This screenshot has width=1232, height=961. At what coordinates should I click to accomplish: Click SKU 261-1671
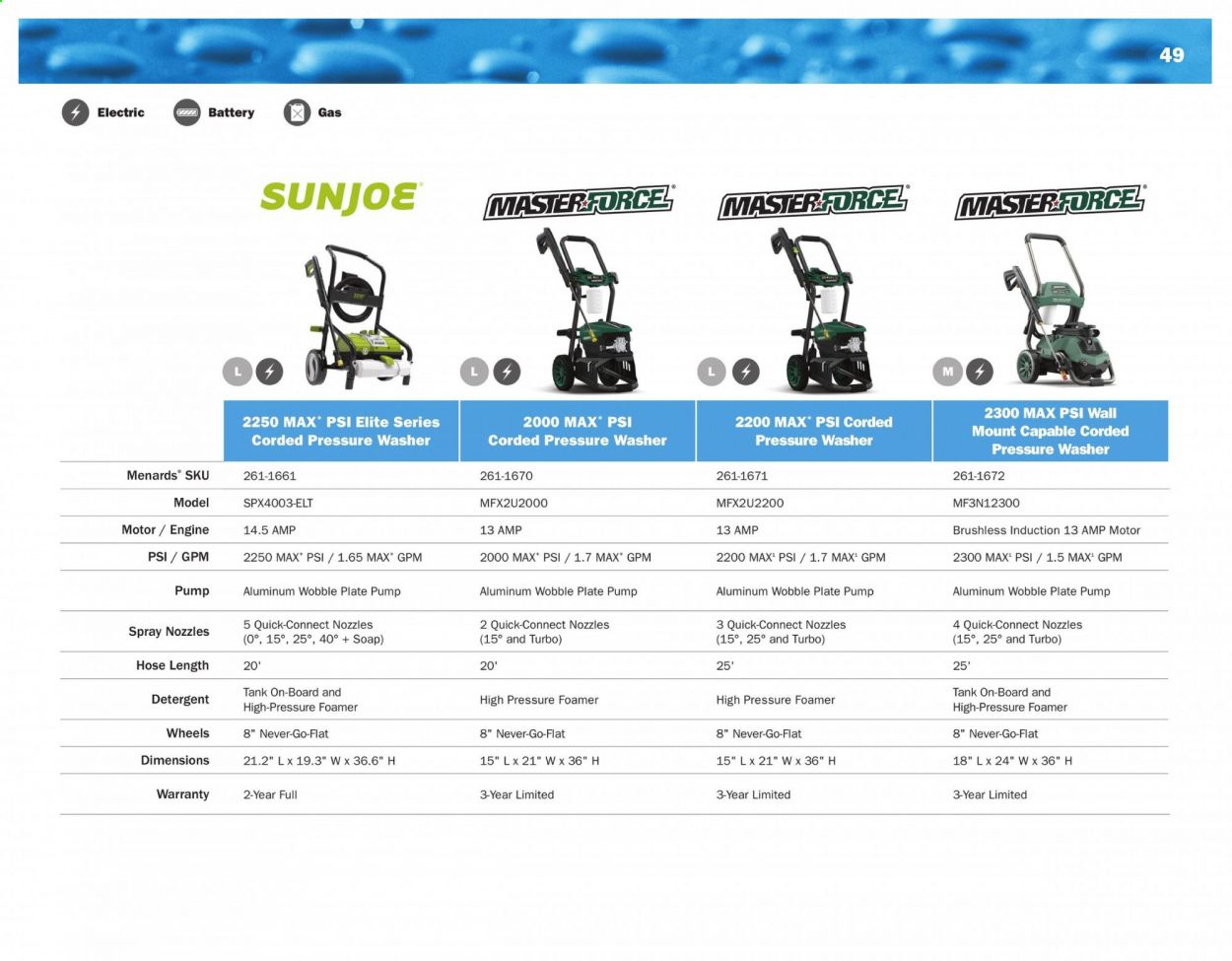pyautogui.click(x=742, y=476)
